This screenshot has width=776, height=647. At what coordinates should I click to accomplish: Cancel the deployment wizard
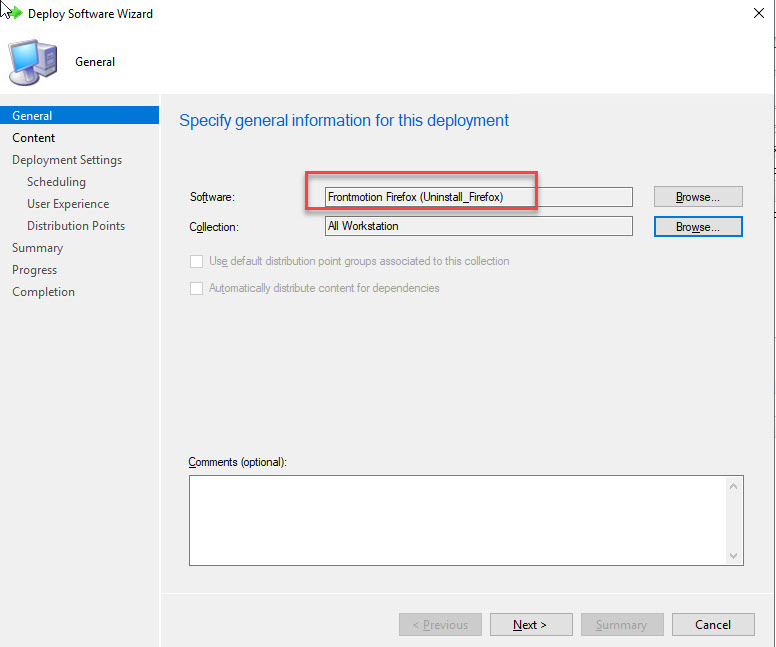713,625
